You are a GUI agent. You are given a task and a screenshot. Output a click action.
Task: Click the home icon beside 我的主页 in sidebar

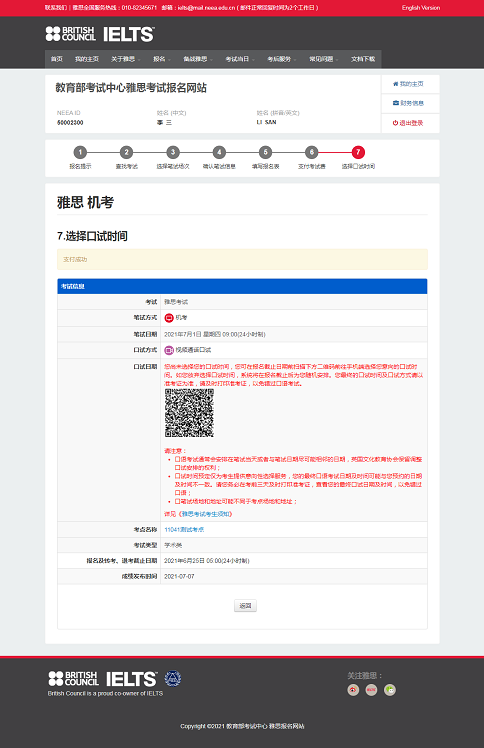(395, 84)
